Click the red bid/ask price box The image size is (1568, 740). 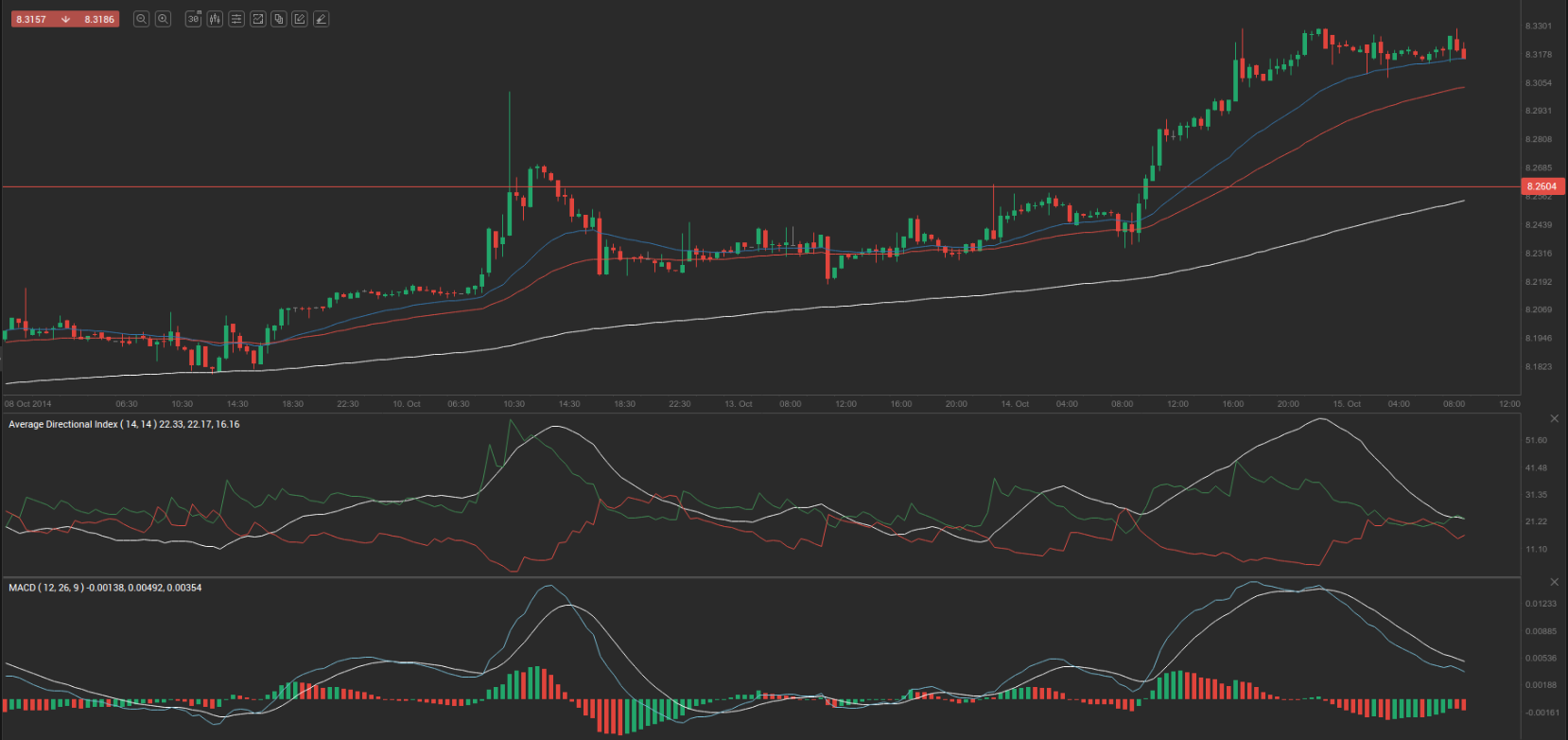click(x=64, y=19)
